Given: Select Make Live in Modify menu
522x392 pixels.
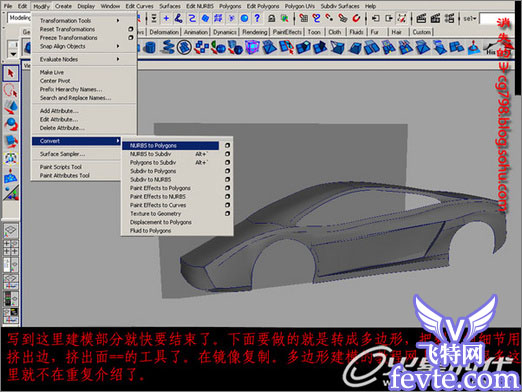Looking at the screenshot, I should [52, 72].
